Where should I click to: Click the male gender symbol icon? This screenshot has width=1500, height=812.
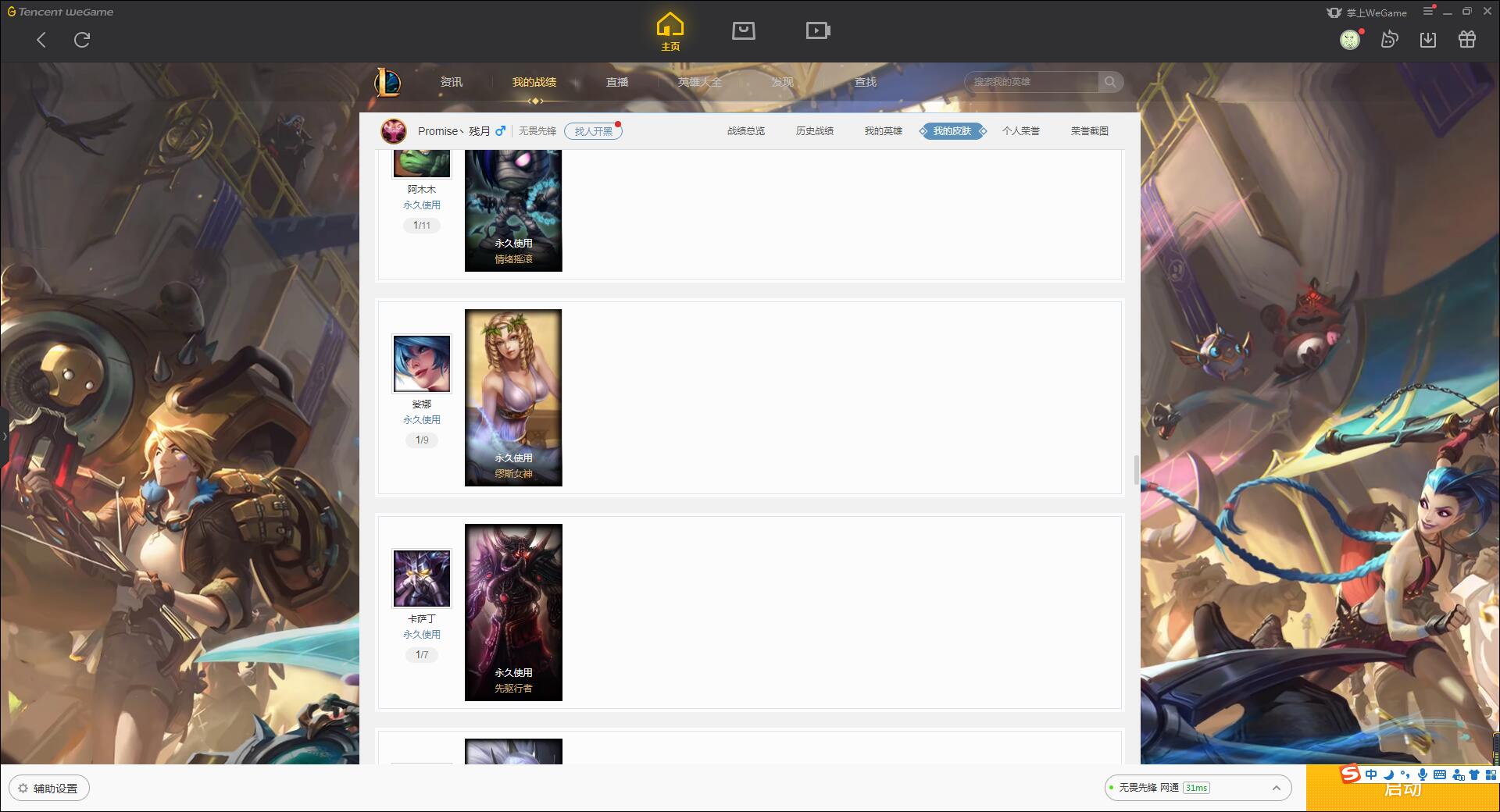point(500,130)
